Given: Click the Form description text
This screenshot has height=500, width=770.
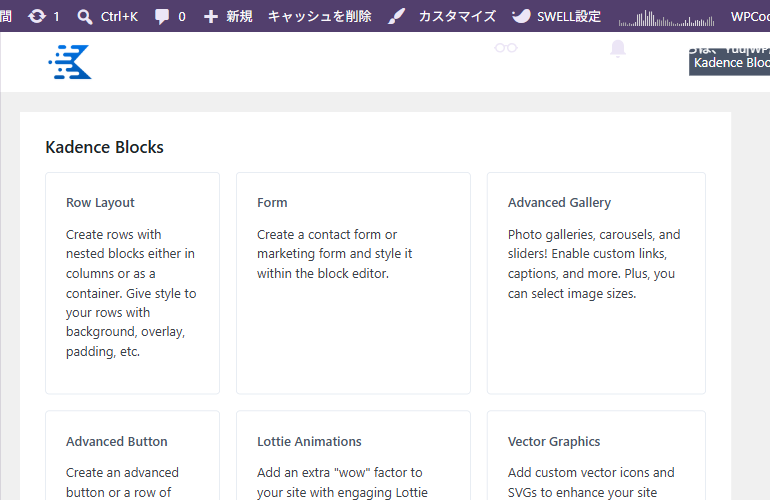Looking at the screenshot, I should [x=334, y=254].
